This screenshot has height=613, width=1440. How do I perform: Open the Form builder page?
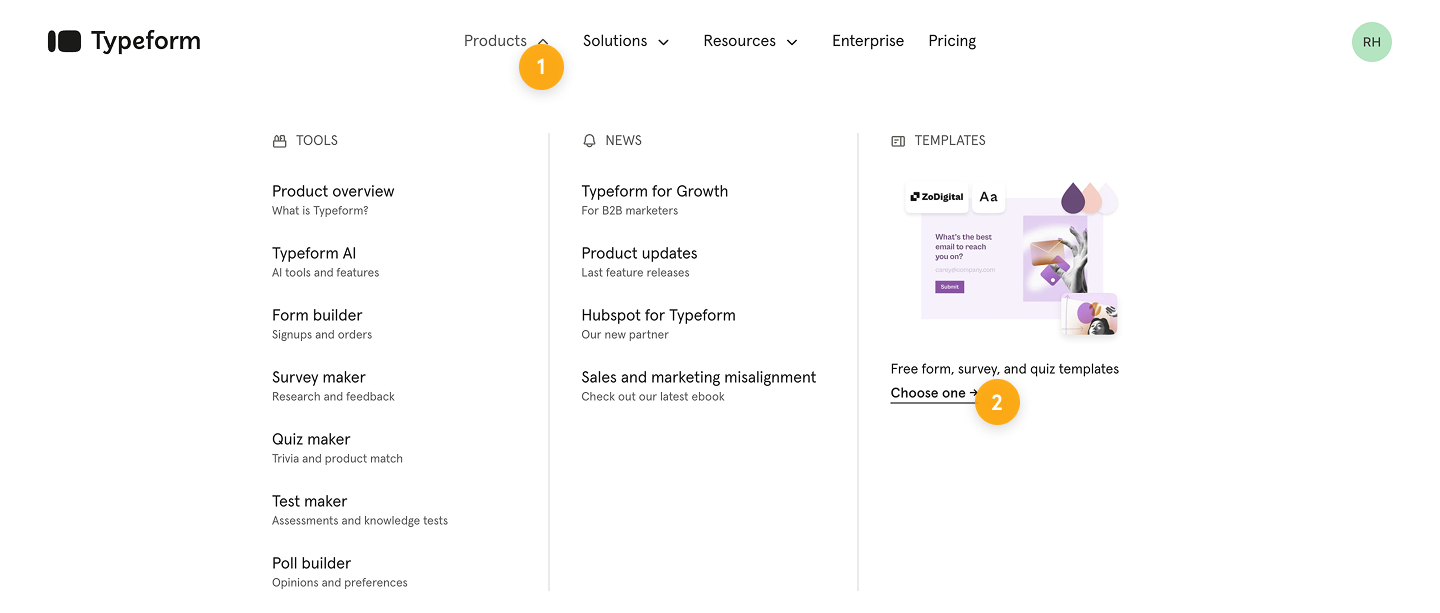coord(317,316)
